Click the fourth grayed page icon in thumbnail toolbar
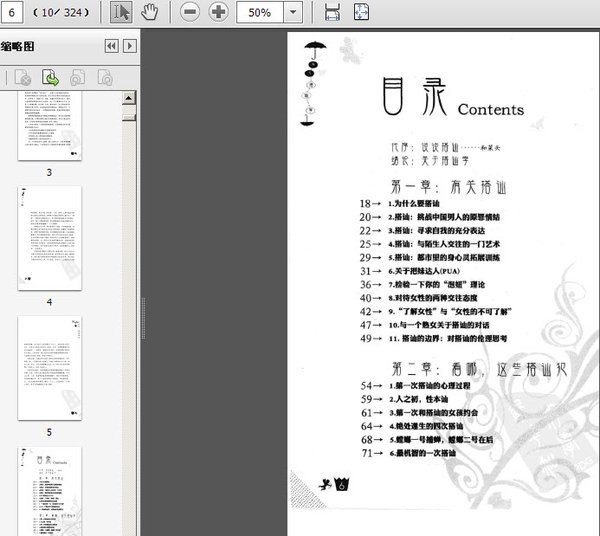Viewport: 600px width, 536px height. click(105, 77)
